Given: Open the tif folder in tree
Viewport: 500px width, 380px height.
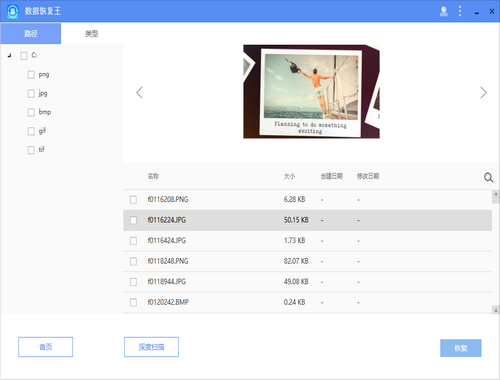Looking at the screenshot, I should point(41,149).
